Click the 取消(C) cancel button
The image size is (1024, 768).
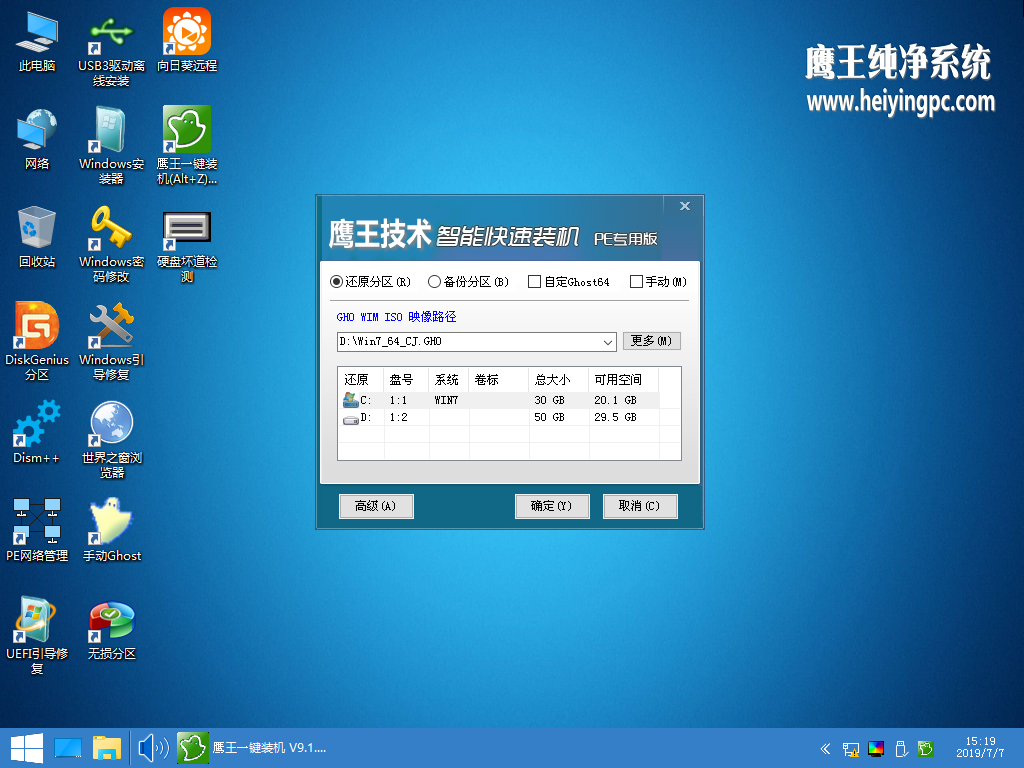point(639,506)
